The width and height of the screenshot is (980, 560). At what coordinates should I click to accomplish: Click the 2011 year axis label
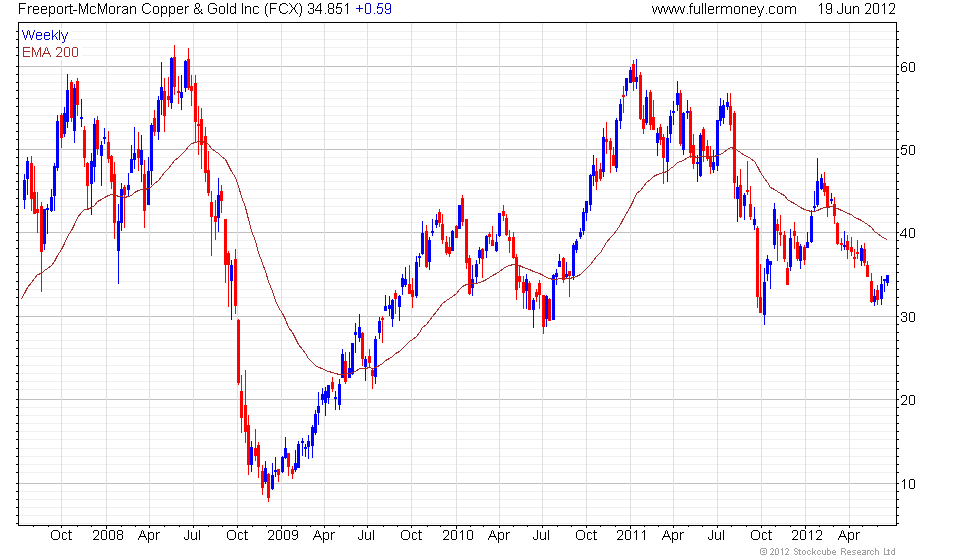(631, 536)
